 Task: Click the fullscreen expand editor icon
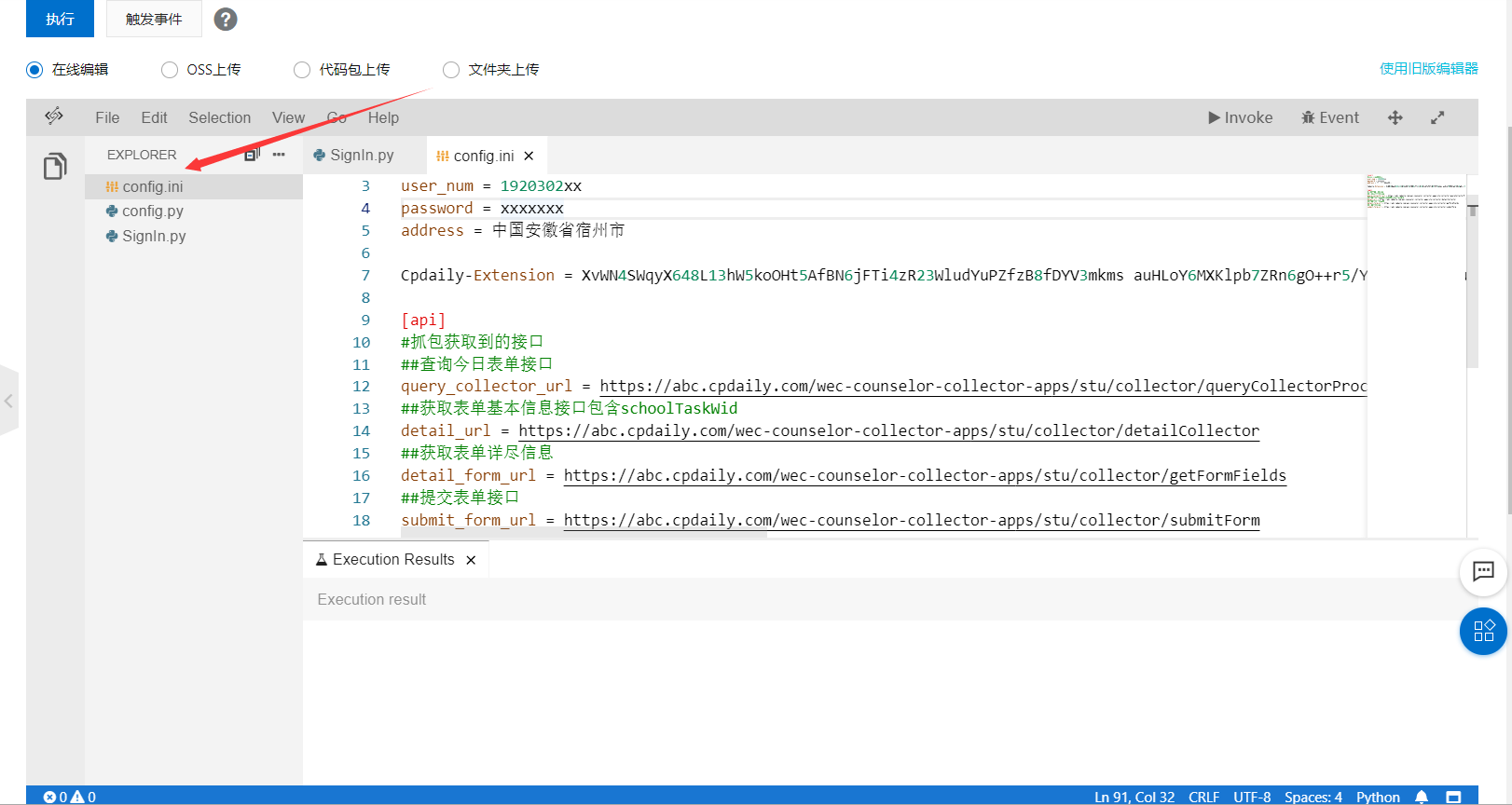click(x=1437, y=117)
